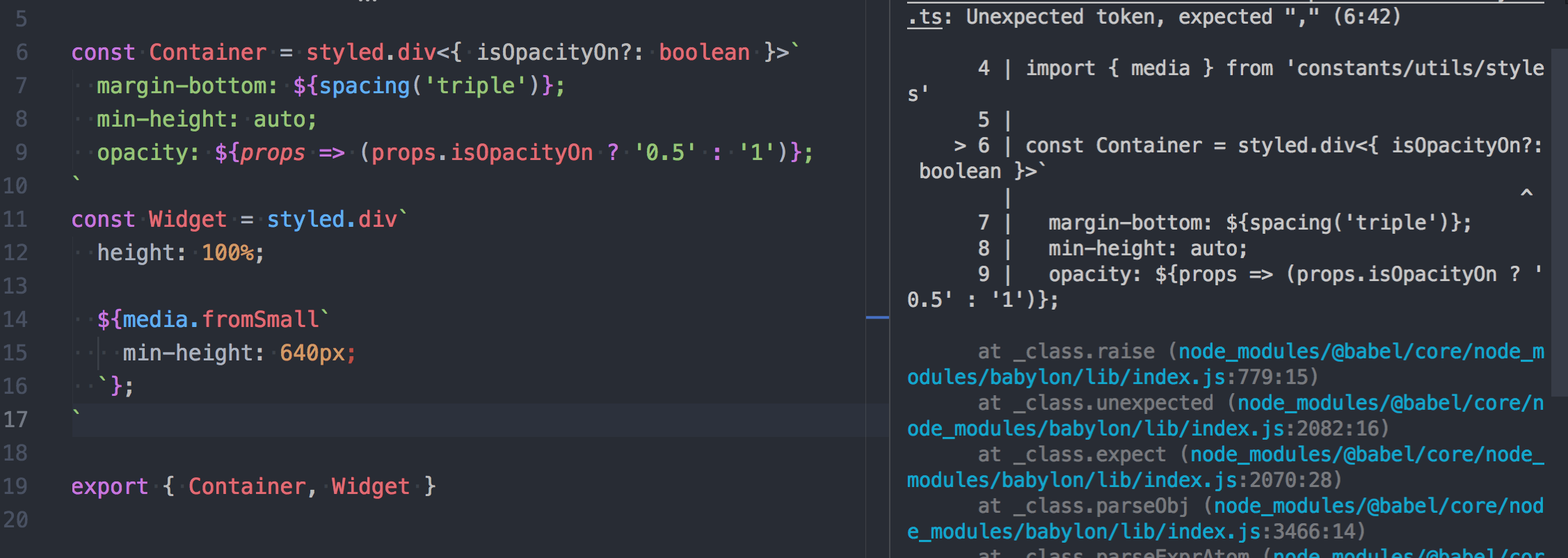
Task: Click 'at _class.expect' in the stack trace
Action: pyautogui.click(x=1072, y=454)
